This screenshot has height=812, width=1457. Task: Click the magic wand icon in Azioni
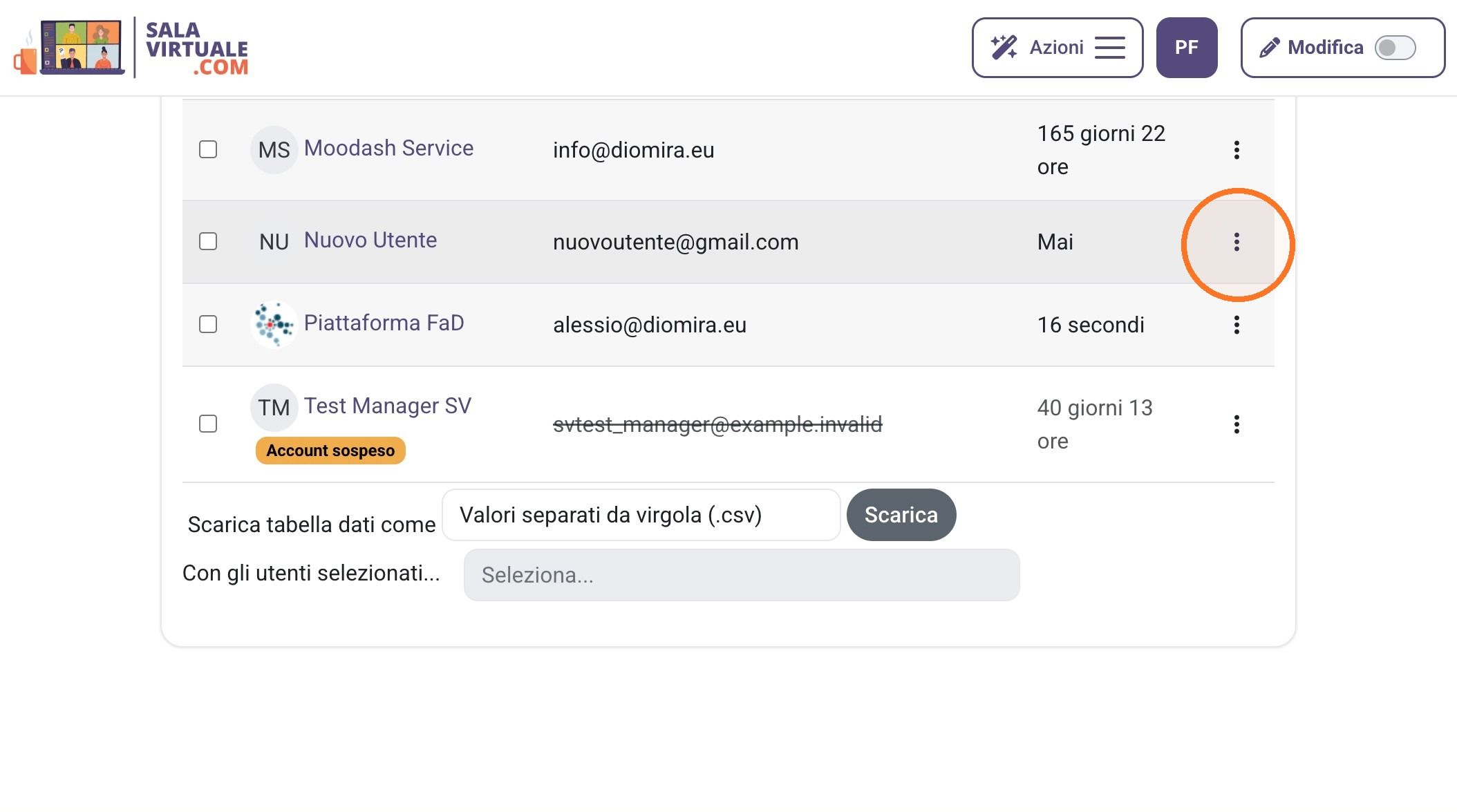[x=1004, y=47]
